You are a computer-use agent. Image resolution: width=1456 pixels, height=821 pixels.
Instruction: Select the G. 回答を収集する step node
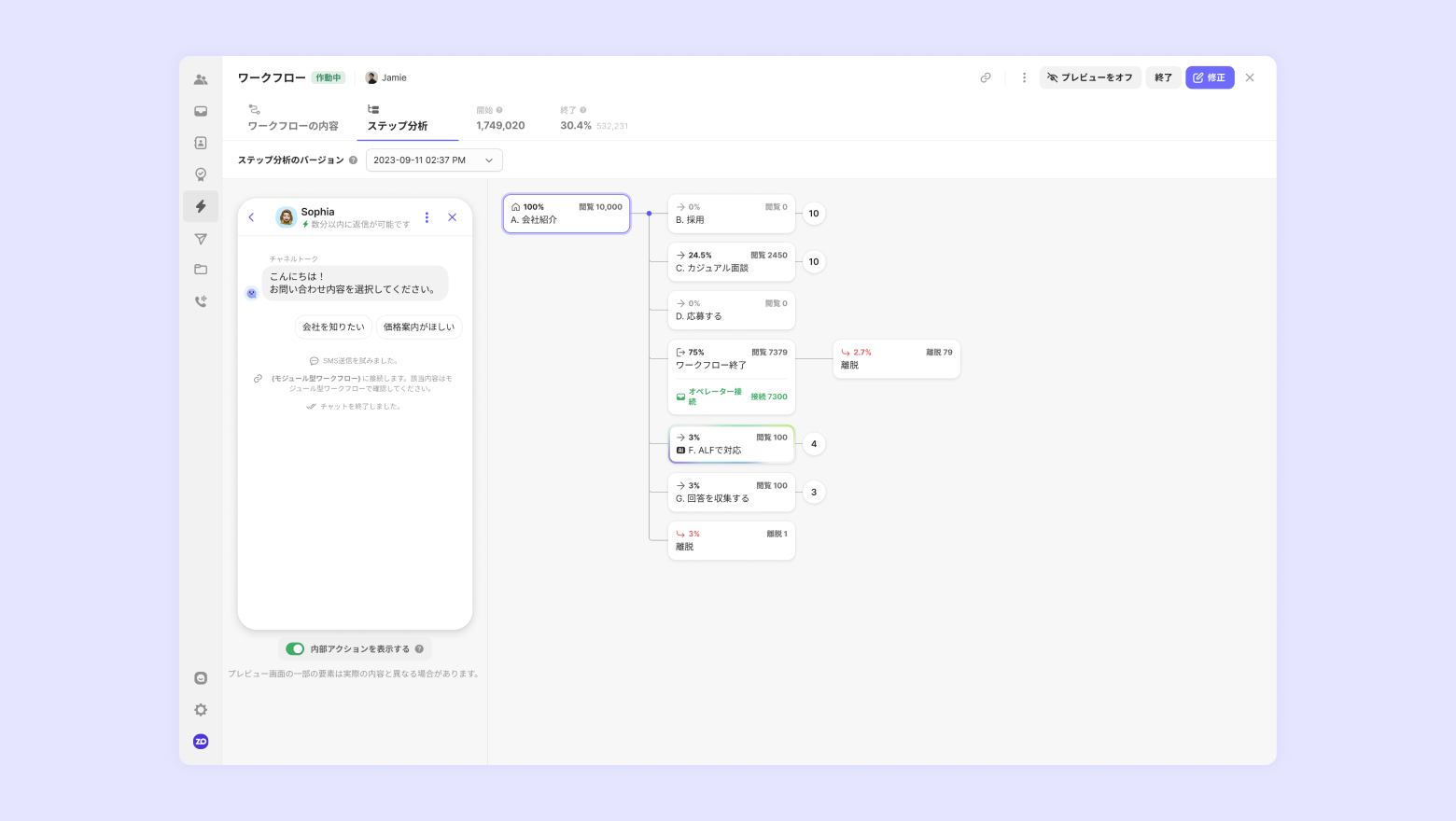click(732, 493)
